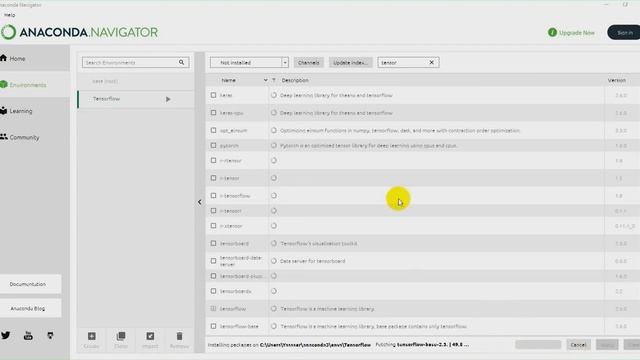This screenshot has width=640, height=360.
Task: Check the tensorflow-base package checkbox
Action: [x=213, y=326]
